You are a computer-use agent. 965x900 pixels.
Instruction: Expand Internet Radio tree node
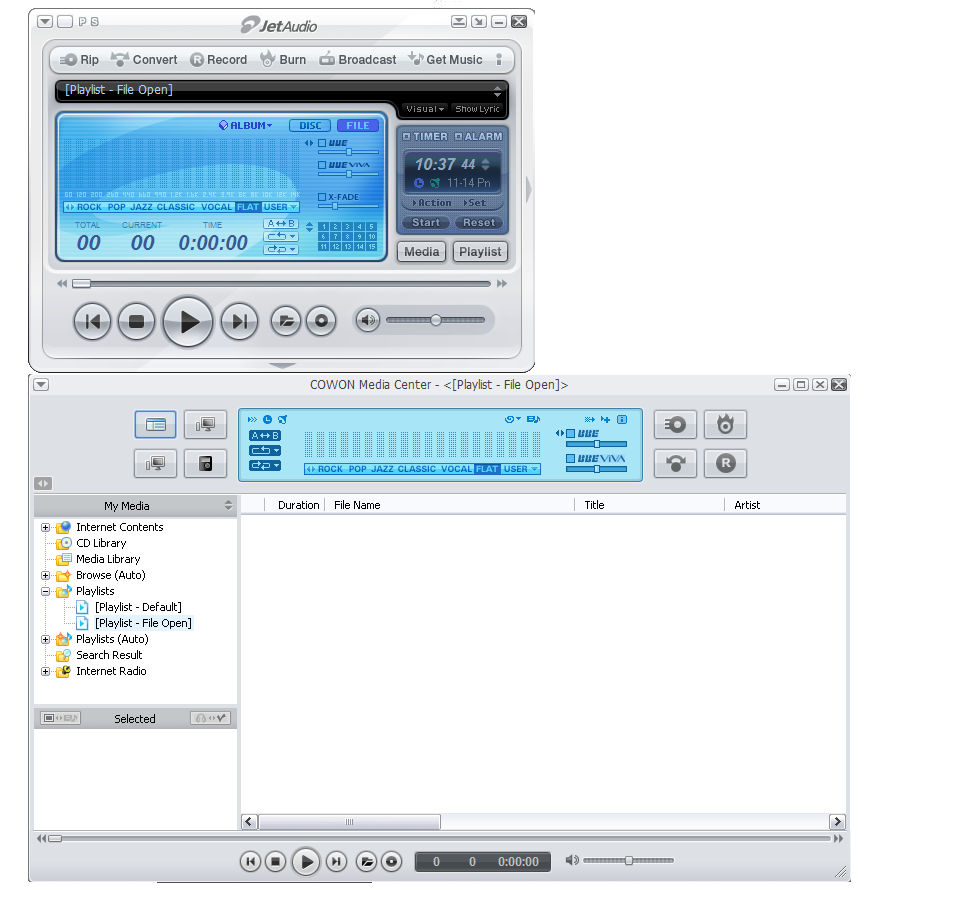(46, 672)
